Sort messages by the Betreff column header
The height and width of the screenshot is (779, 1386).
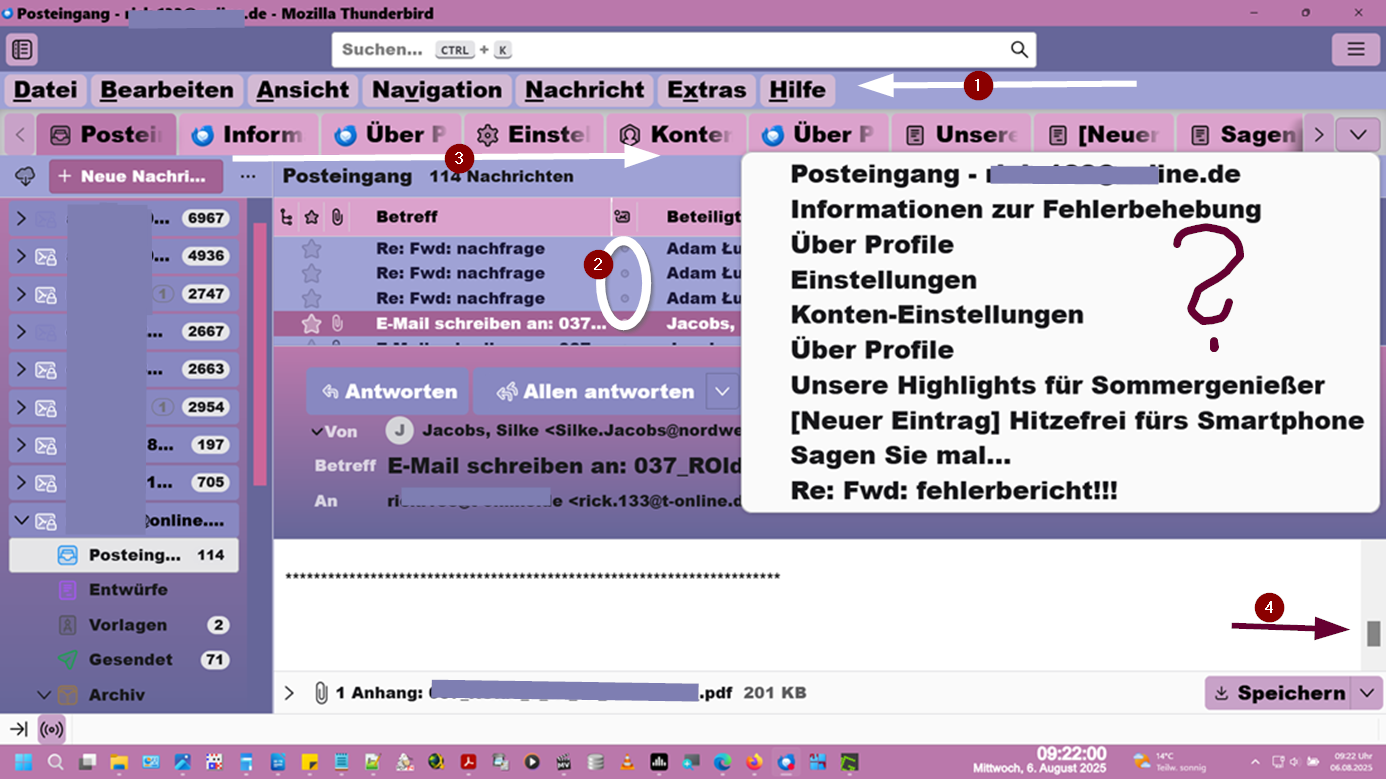click(x=407, y=216)
